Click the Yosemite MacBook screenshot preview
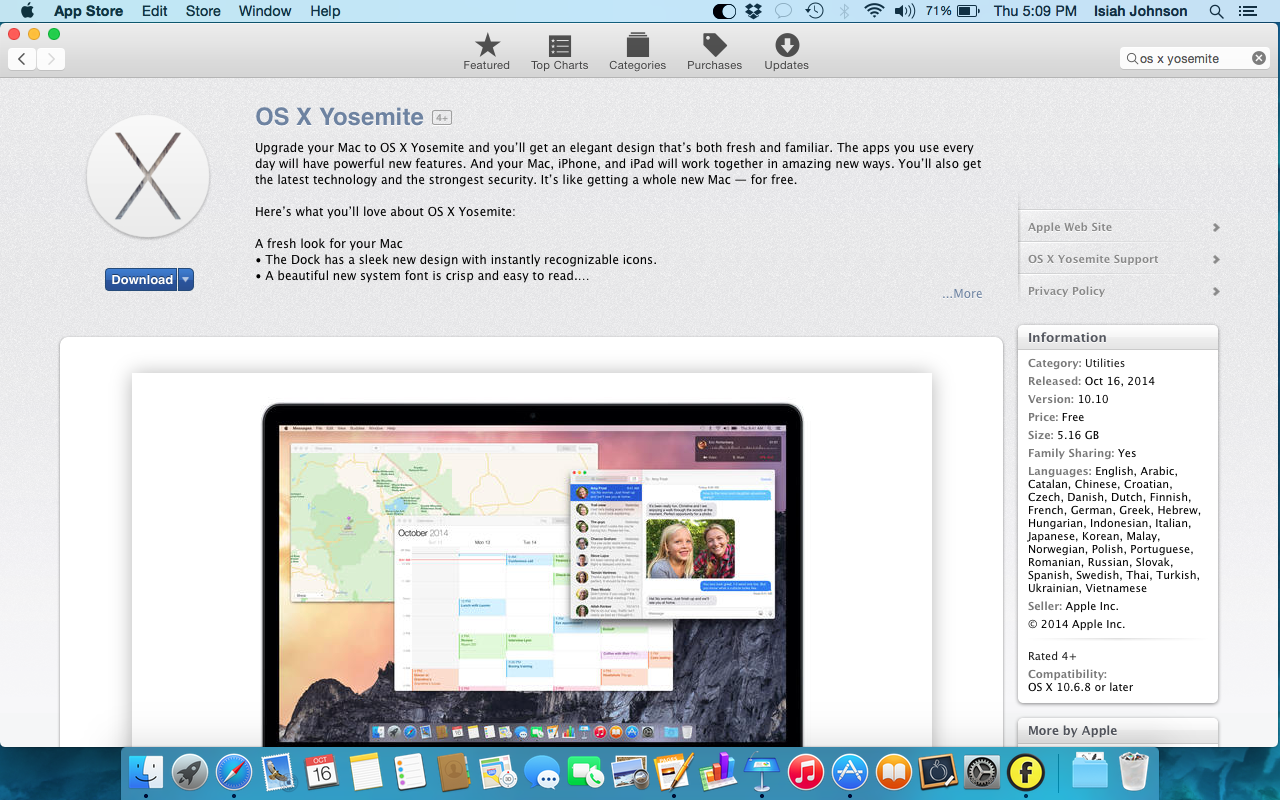This screenshot has width=1280, height=800. point(532,559)
